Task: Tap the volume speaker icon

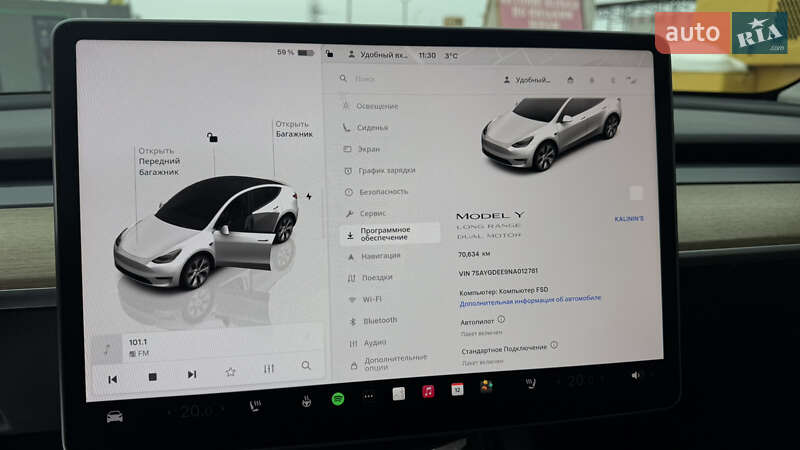Action: (636, 375)
